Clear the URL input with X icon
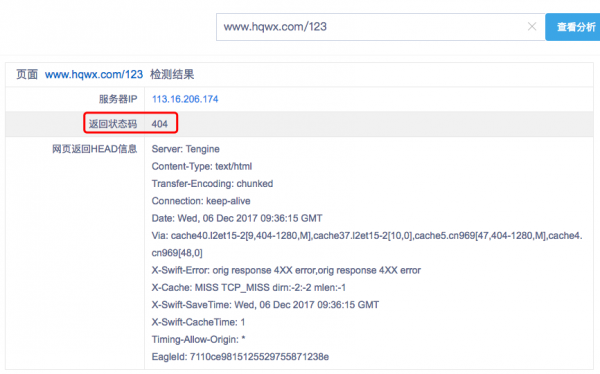Viewport: 600px width, 374px height. [x=532, y=26]
